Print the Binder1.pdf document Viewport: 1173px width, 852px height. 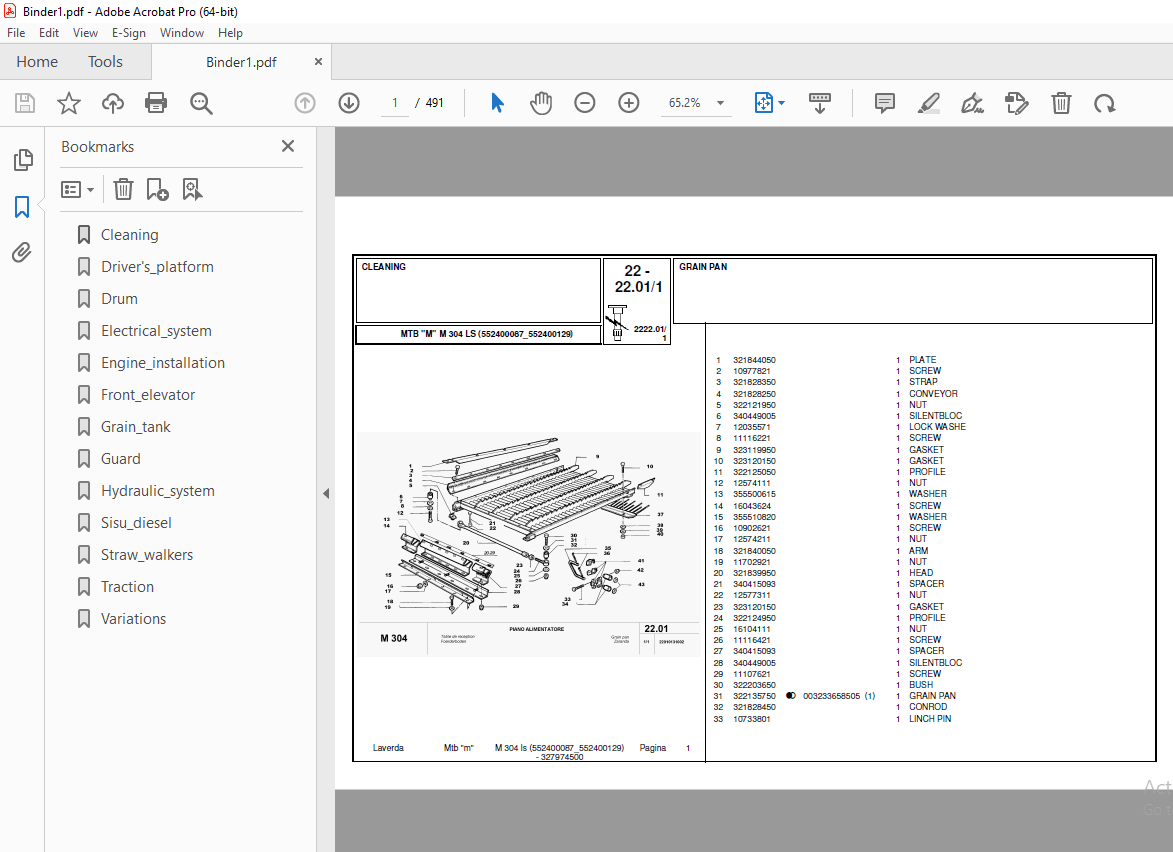coord(157,102)
